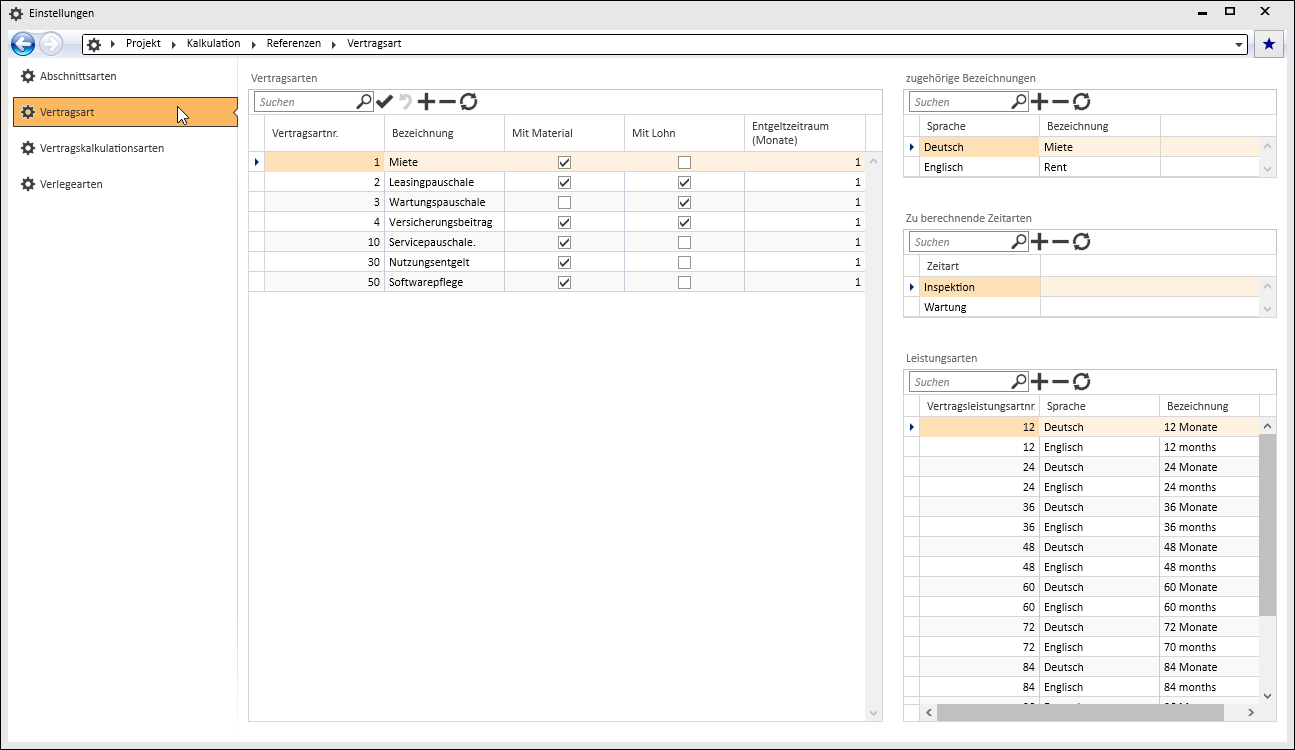Open Vertragskalkulationsarten in the sidebar
The height and width of the screenshot is (750, 1295).
101,148
